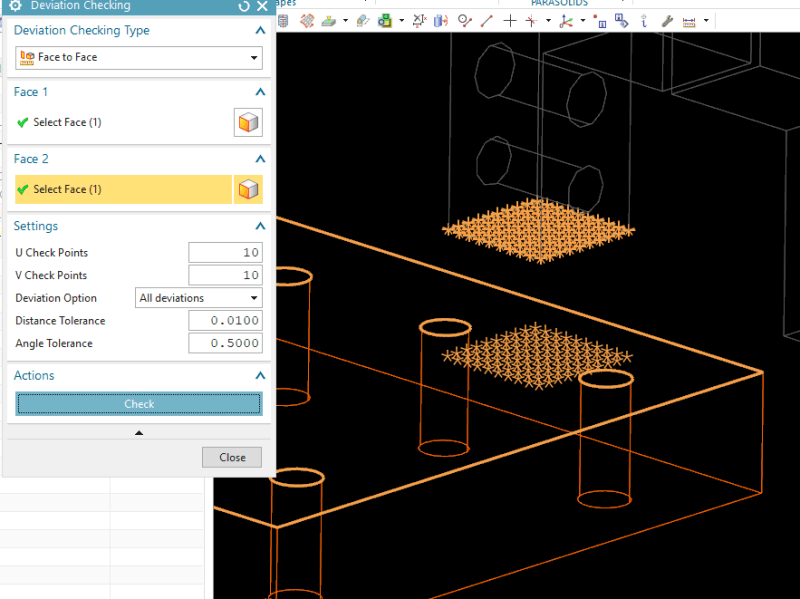Select the plus point tool icon

[510, 21]
